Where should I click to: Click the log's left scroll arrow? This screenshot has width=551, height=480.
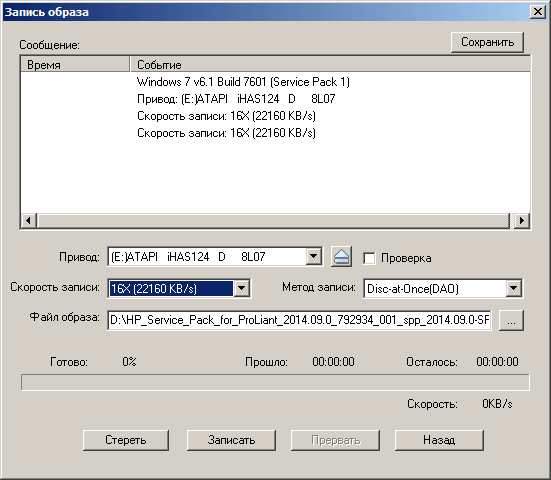point(28,221)
